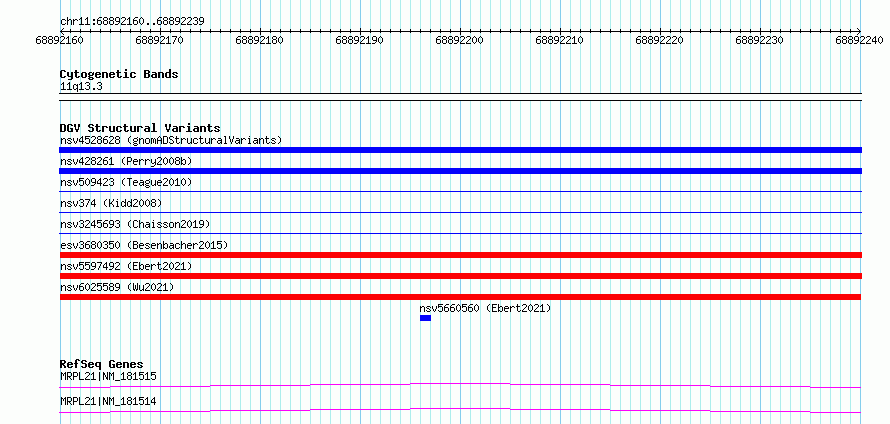Screen dimensions: 890x424
Task: Click ruler position 68892220
Action: coord(660,40)
